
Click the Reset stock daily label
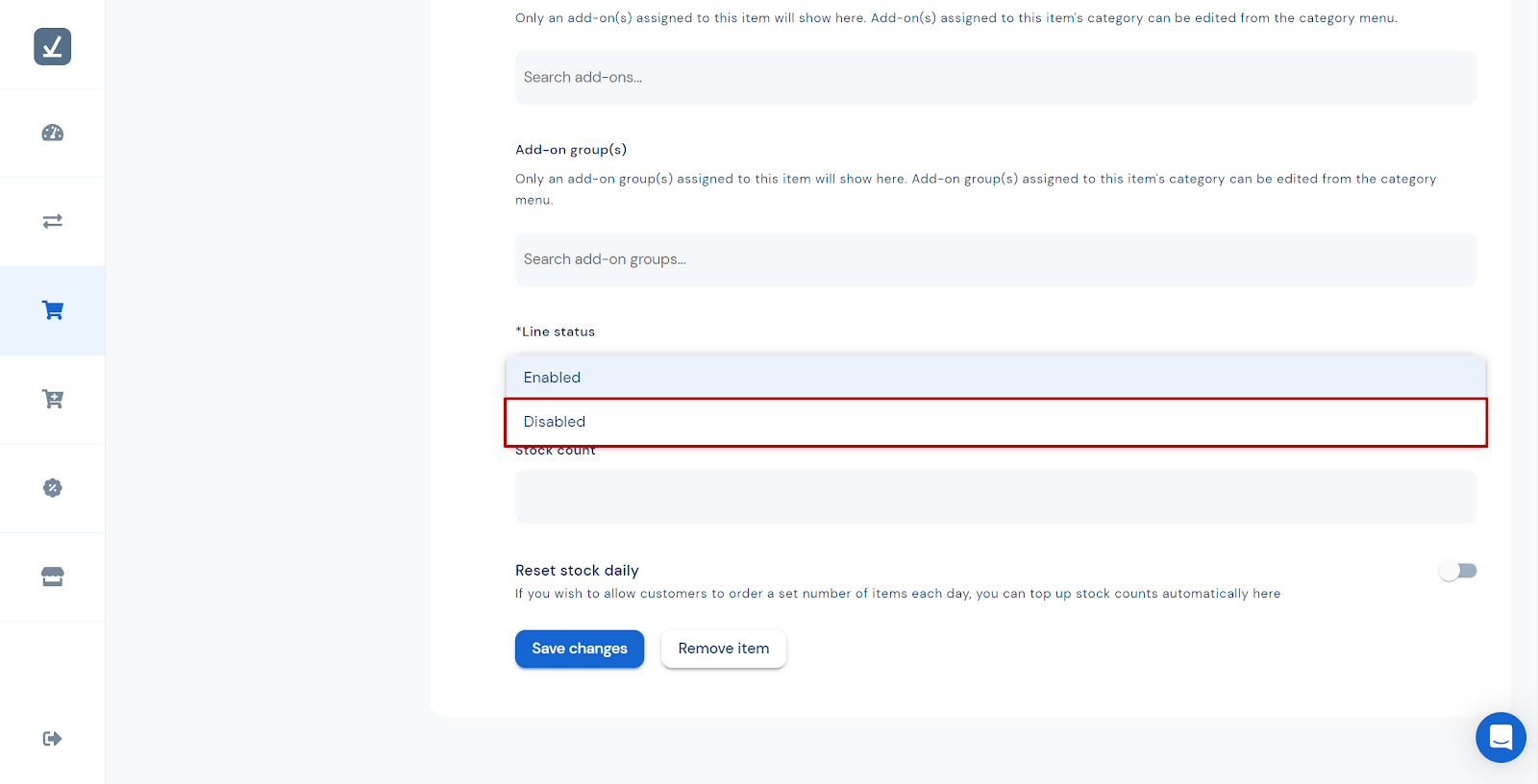pos(577,571)
